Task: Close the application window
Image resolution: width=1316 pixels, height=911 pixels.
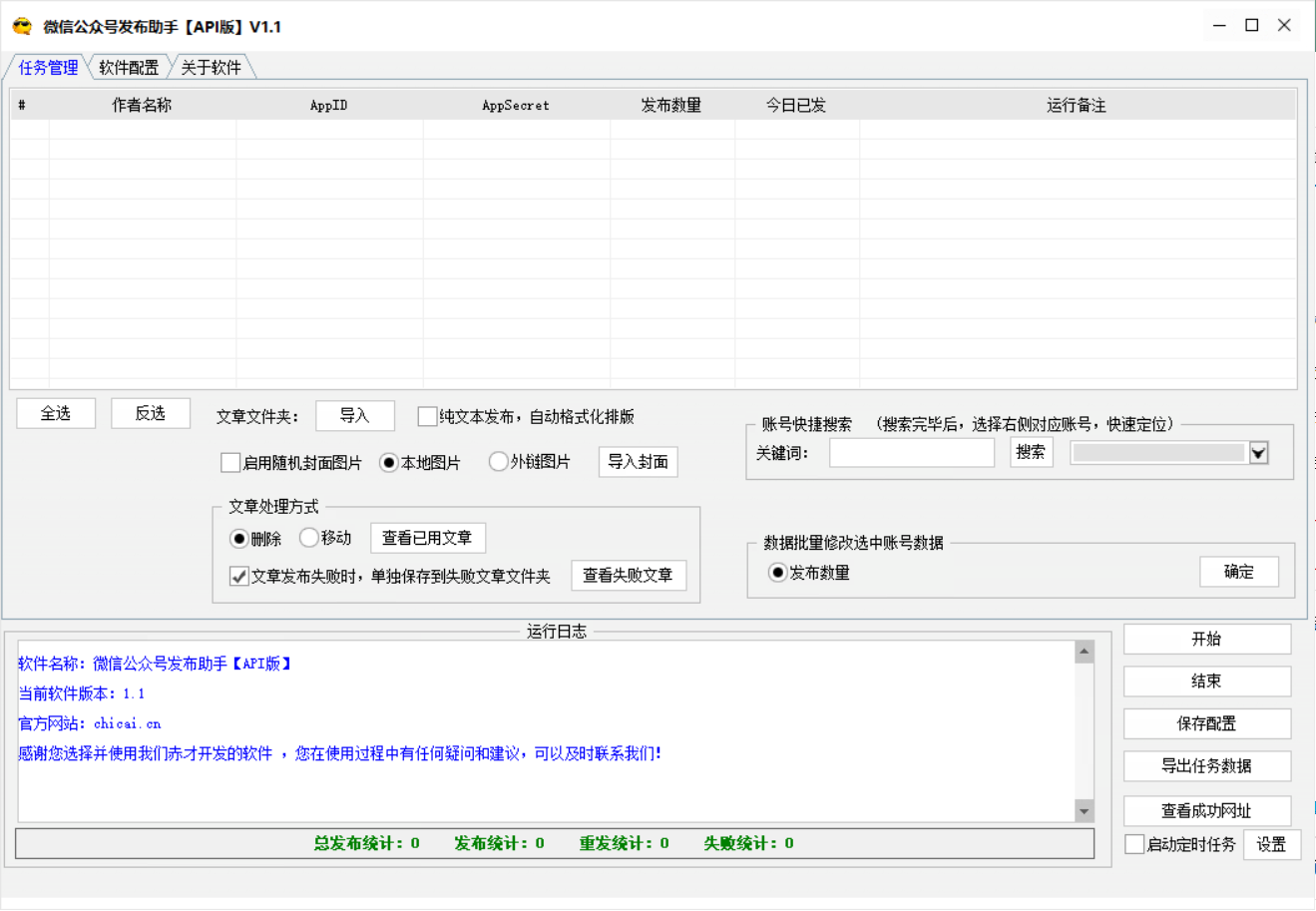Action: click(x=1285, y=26)
